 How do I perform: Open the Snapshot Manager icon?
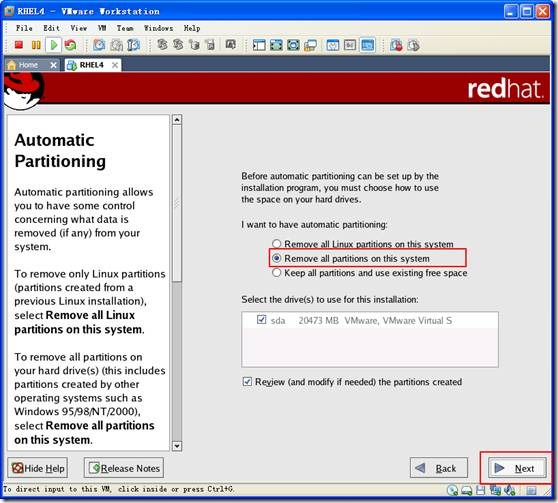tap(133, 45)
